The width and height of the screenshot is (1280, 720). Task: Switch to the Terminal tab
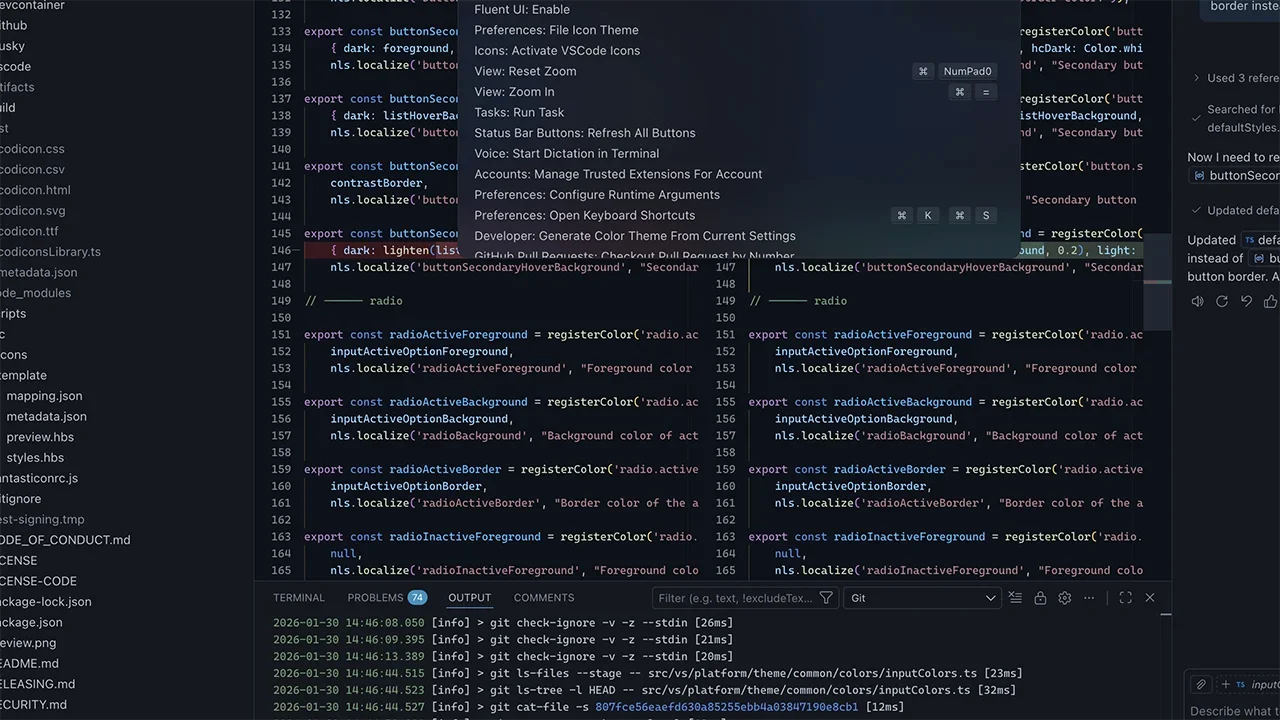pyautogui.click(x=299, y=598)
